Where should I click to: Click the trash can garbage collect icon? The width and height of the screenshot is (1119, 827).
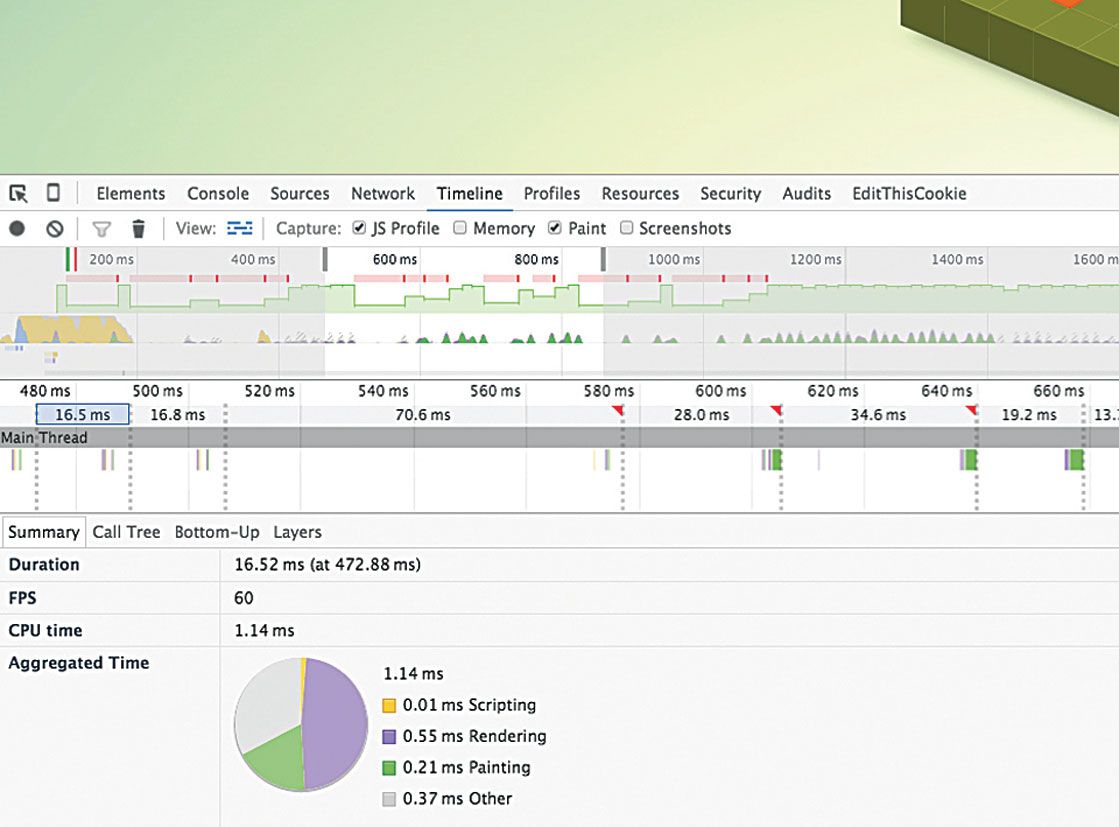click(138, 228)
